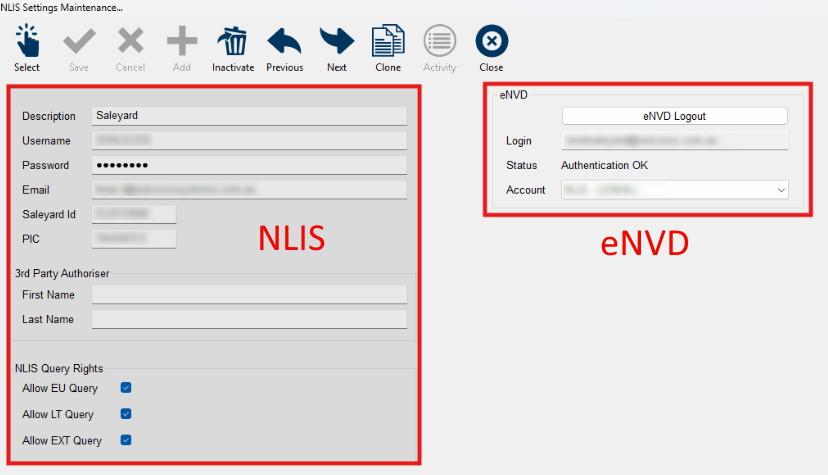Click the Cancel X icon
This screenshot has width=828, height=475.
coord(130,42)
